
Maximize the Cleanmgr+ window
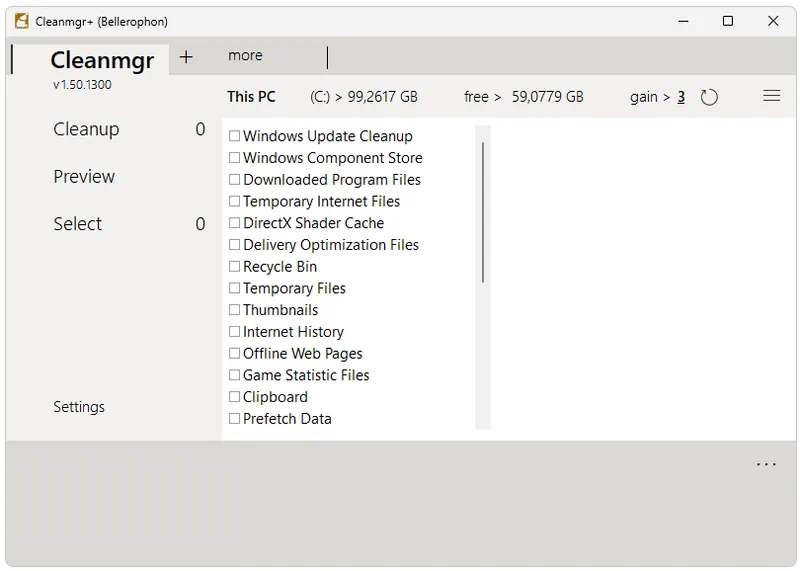point(728,21)
